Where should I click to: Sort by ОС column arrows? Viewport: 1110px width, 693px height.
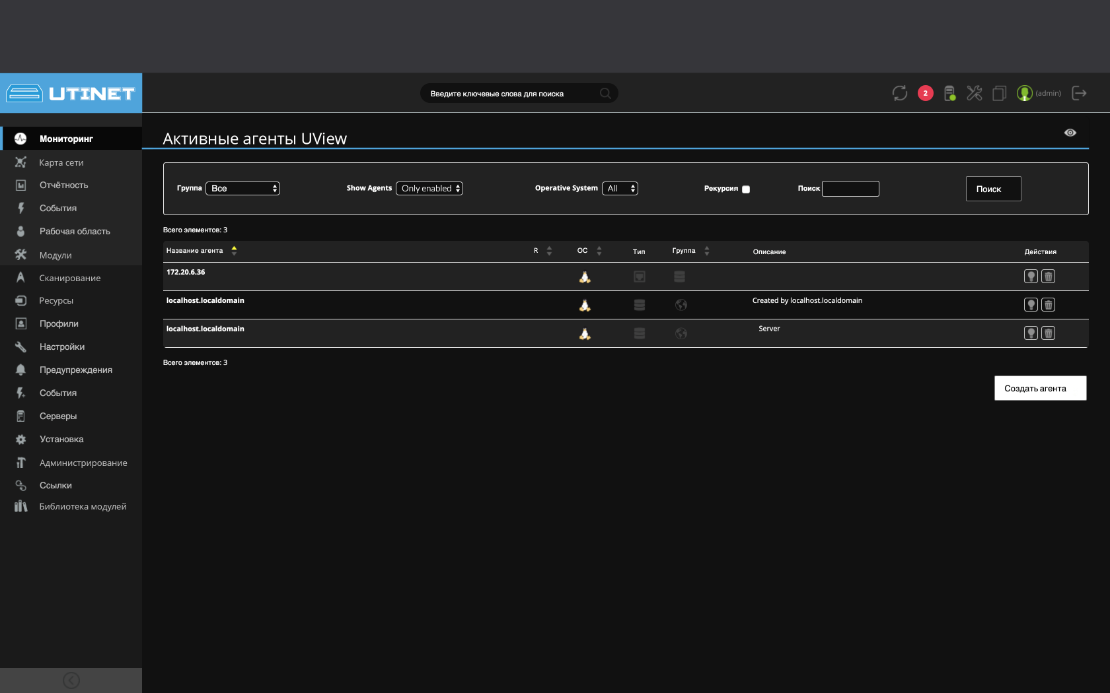tap(599, 251)
